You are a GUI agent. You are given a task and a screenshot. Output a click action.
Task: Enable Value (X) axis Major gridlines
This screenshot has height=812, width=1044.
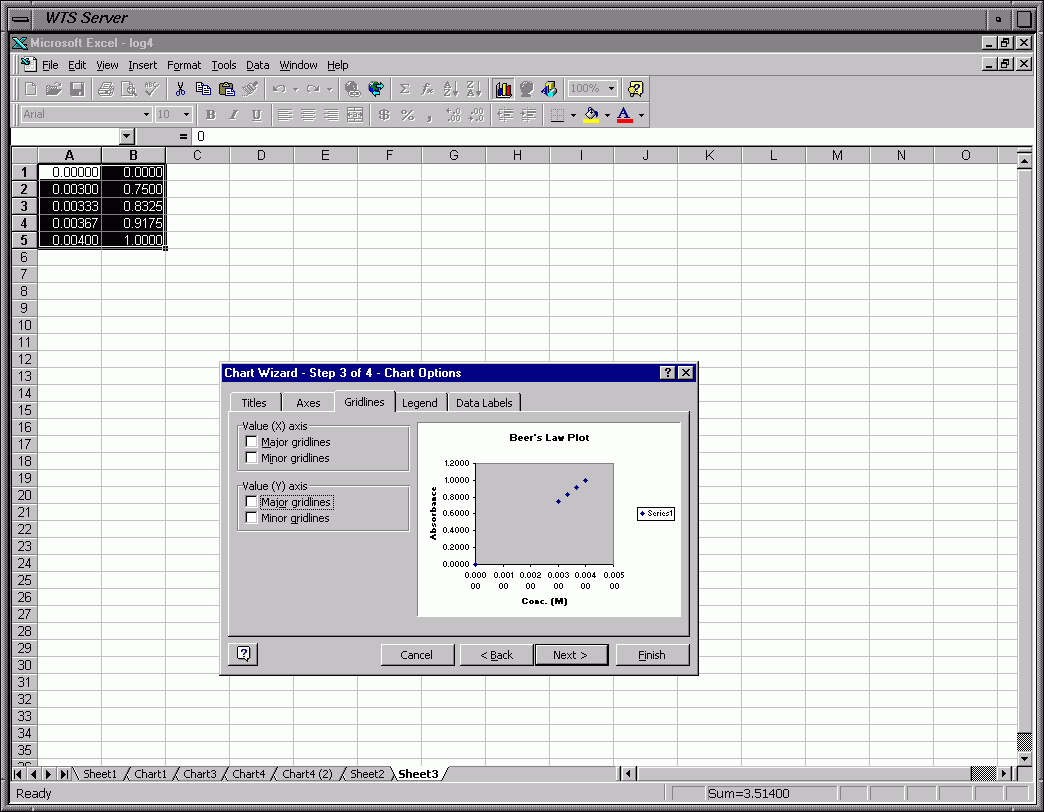tap(252, 442)
